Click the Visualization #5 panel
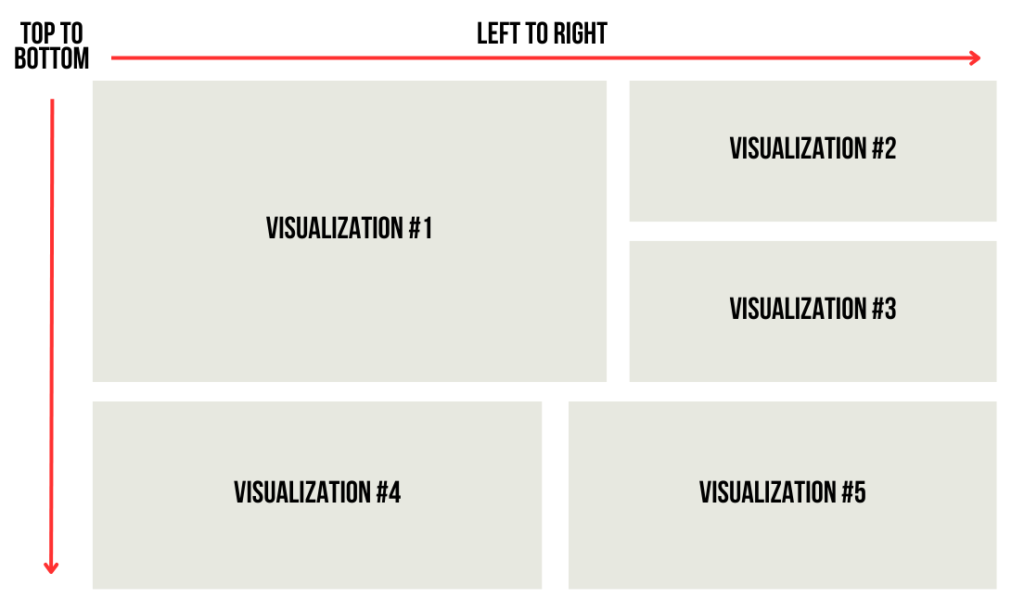The image size is (1024, 611). click(782, 495)
